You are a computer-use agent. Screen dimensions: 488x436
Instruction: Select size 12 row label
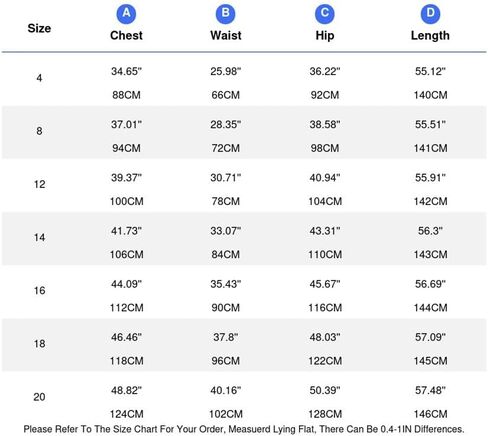click(39, 184)
